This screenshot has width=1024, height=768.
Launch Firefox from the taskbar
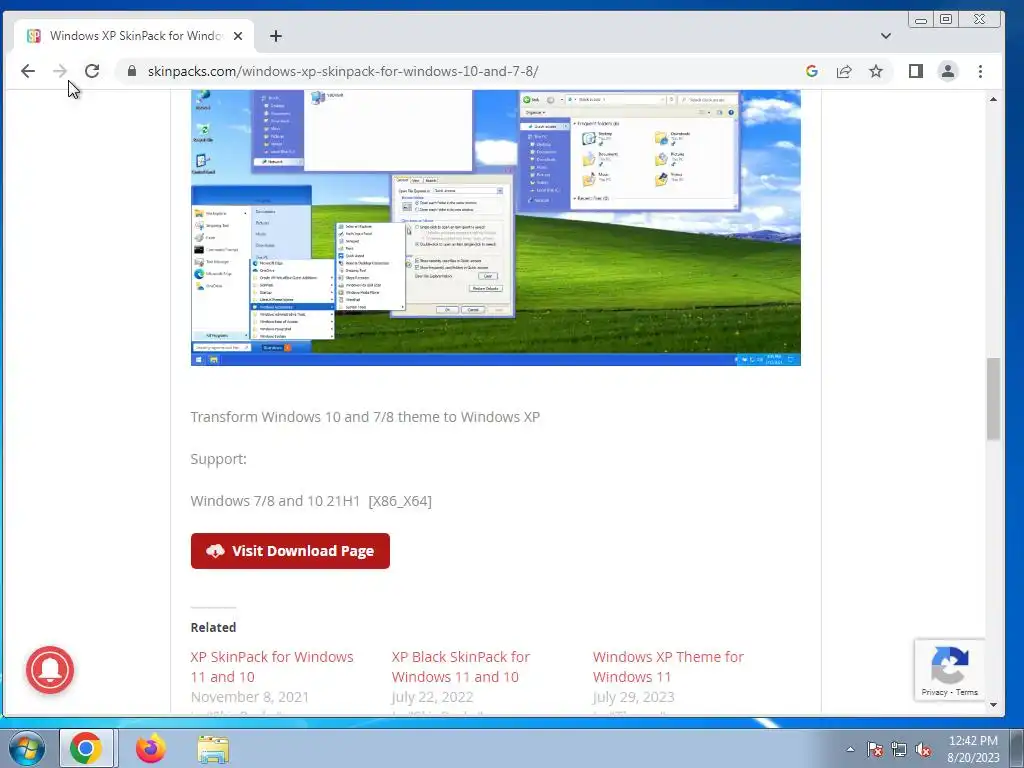click(150, 748)
